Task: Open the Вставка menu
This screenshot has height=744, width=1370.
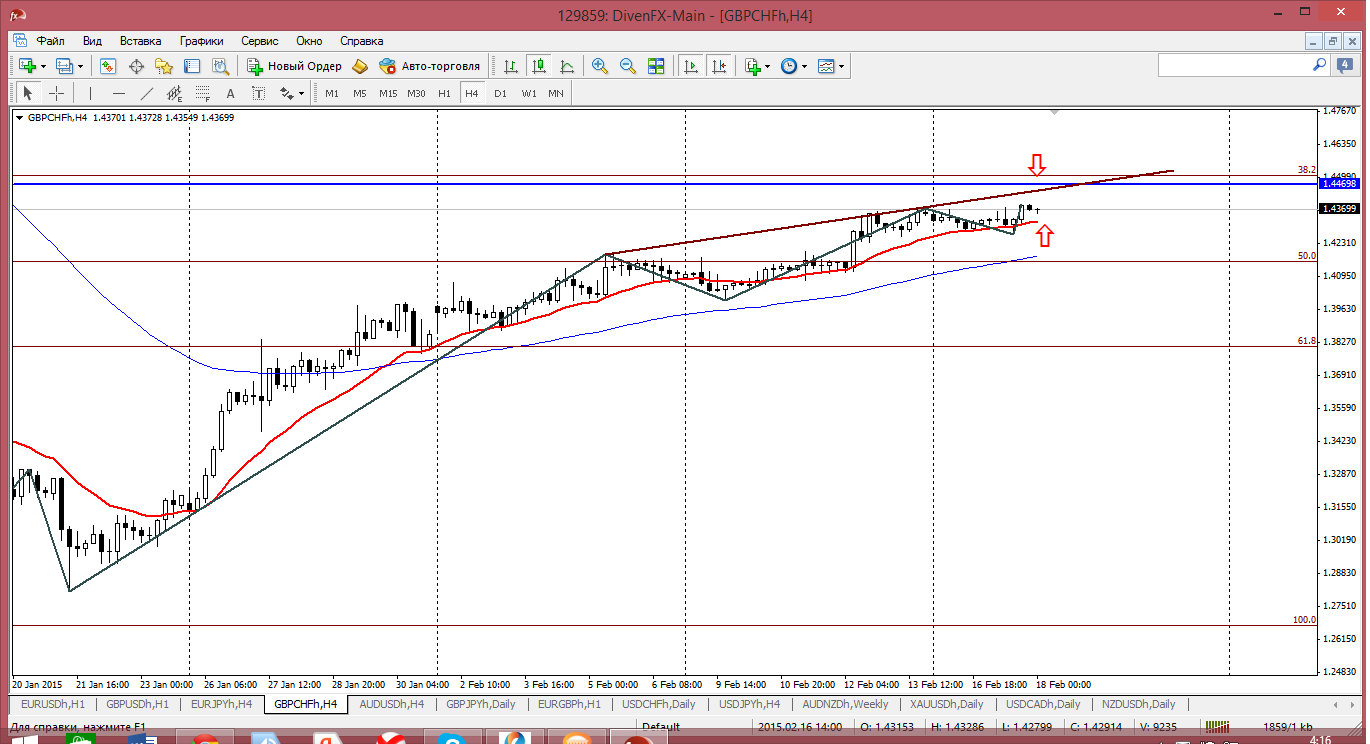Action: pos(140,41)
